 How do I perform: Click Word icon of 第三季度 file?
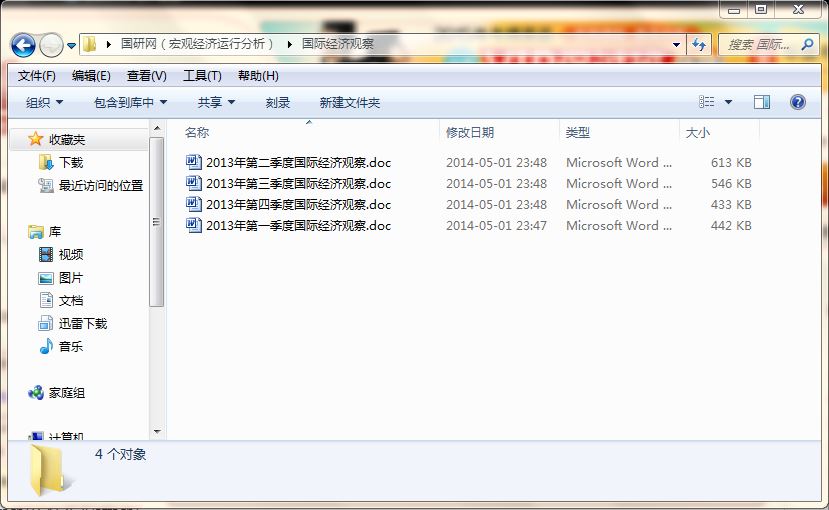click(194, 183)
